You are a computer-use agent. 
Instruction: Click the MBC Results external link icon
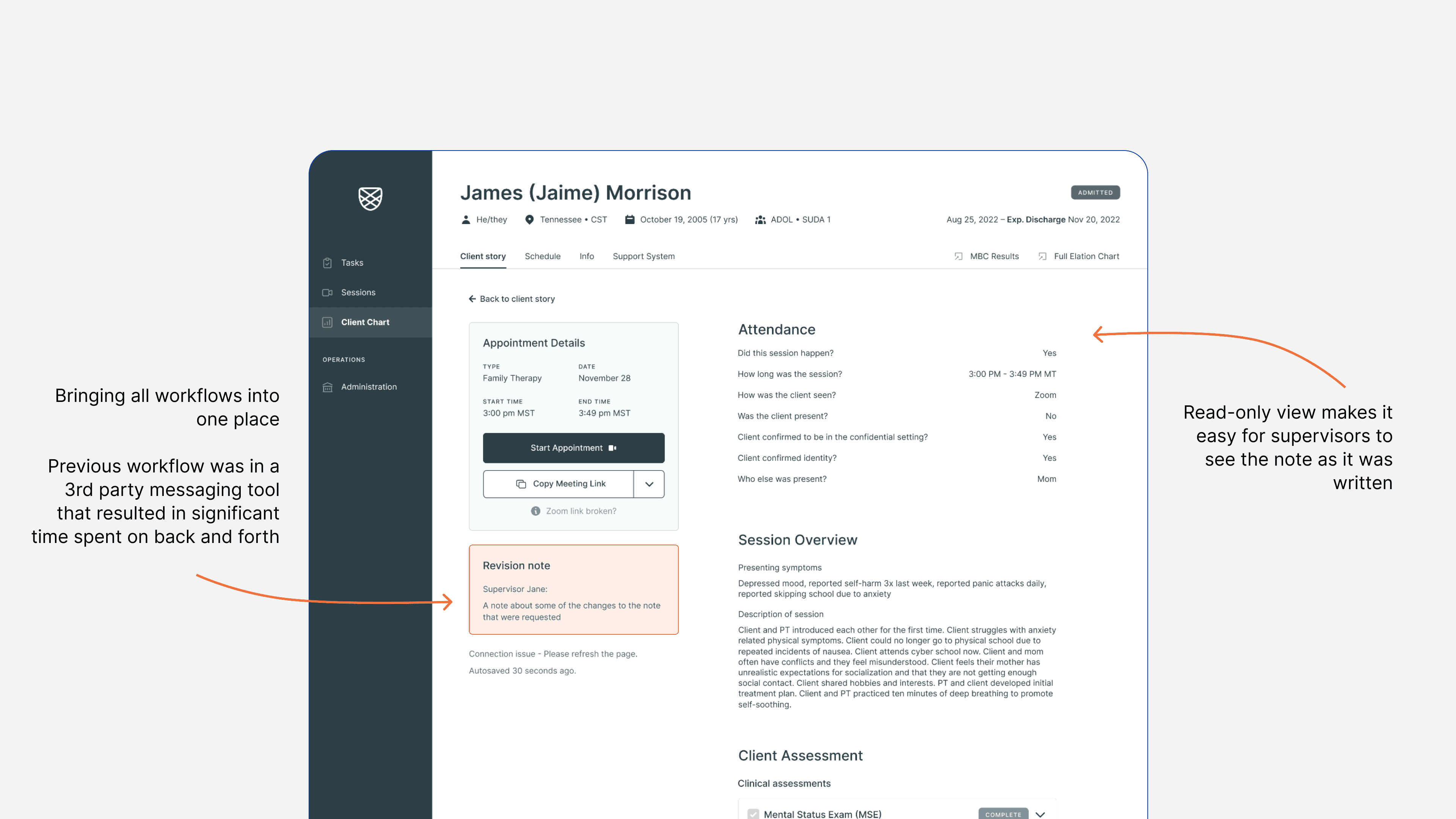pyautogui.click(x=958, y=256)
